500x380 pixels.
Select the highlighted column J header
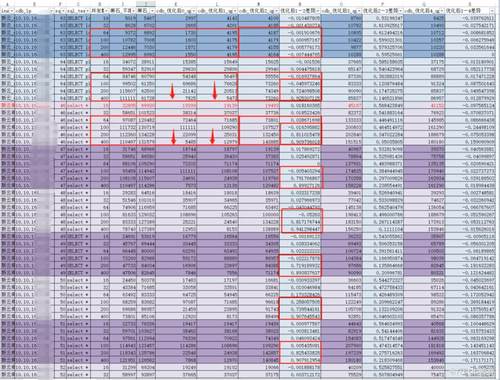tap(146, 4)
